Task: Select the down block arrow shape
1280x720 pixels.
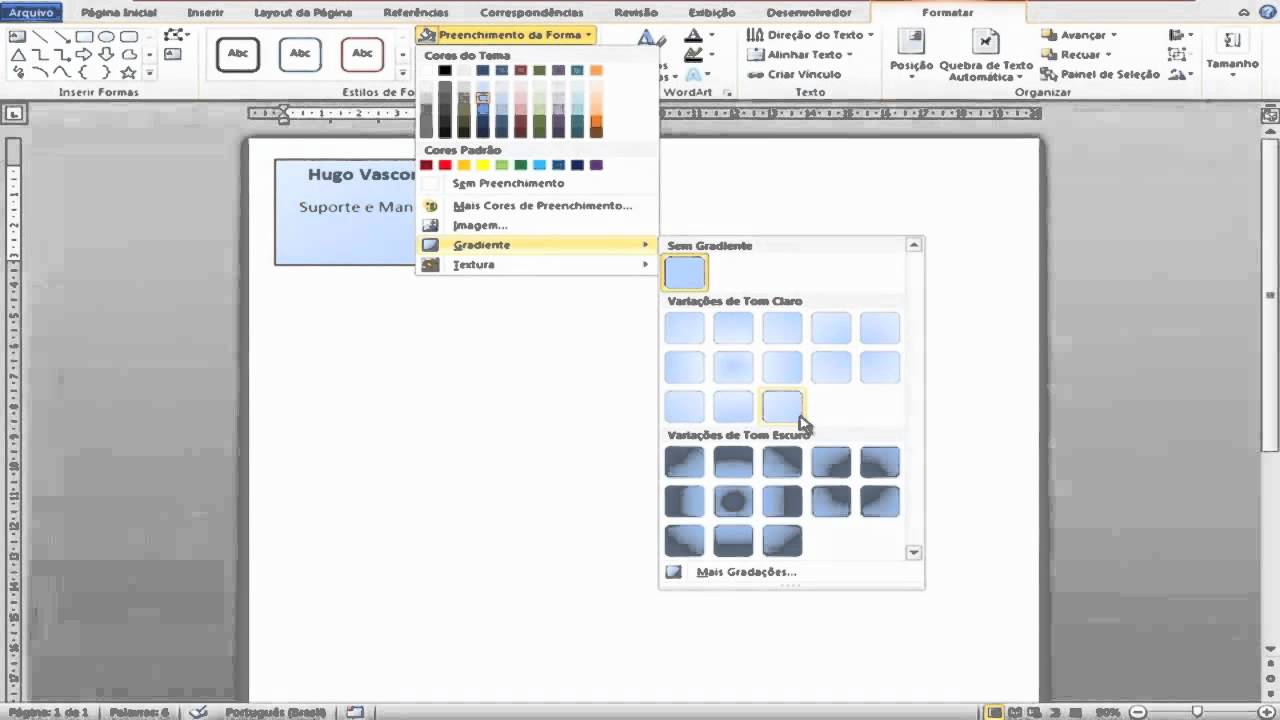Action: (x=106, y=55)
